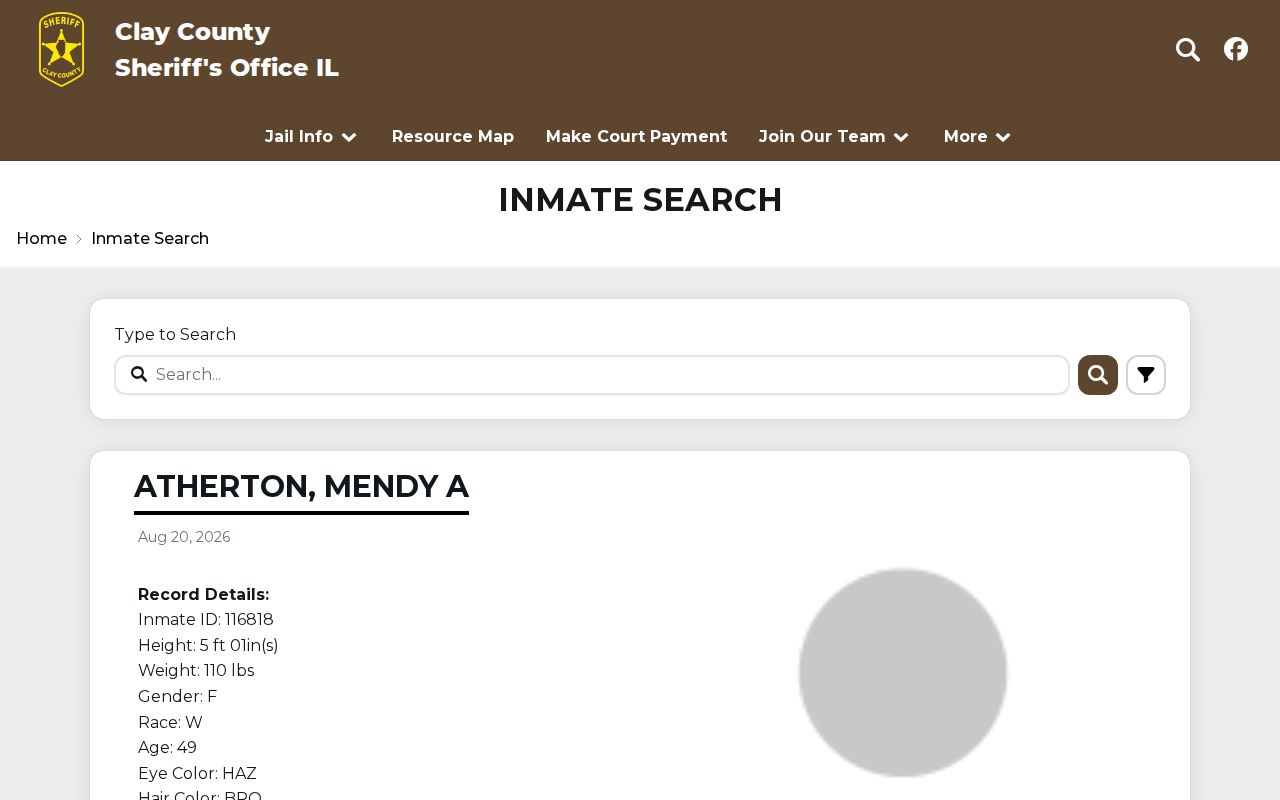Open the Resource Map page
The width and height of the screenshot is (1280, 800).
[453, 137]
